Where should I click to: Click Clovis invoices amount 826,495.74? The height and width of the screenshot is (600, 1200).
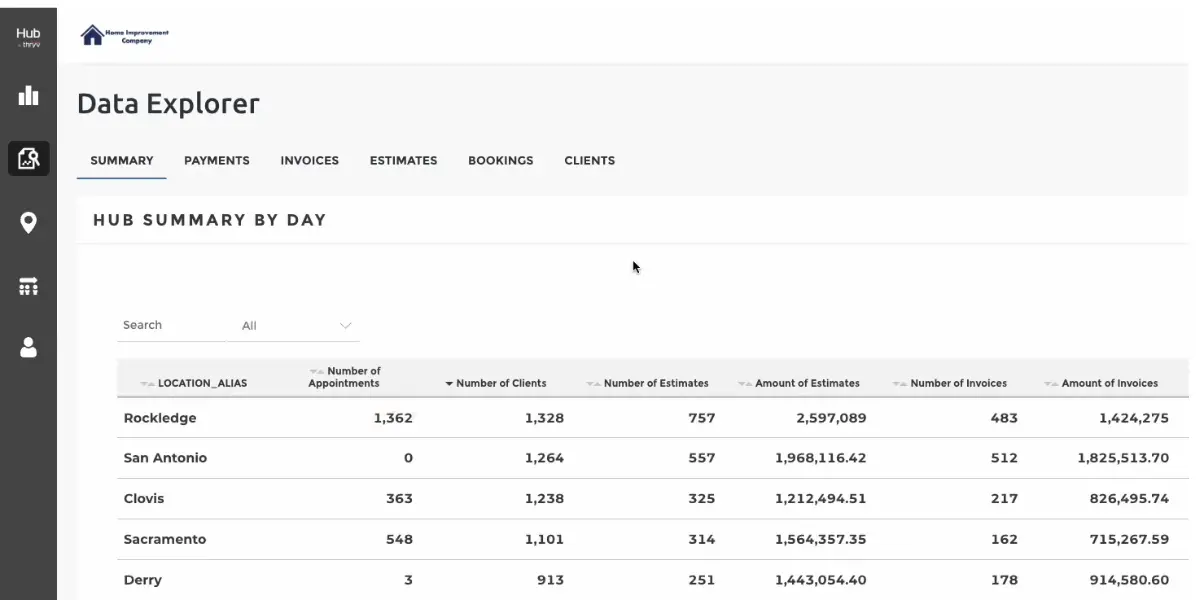coord(1130,499)
